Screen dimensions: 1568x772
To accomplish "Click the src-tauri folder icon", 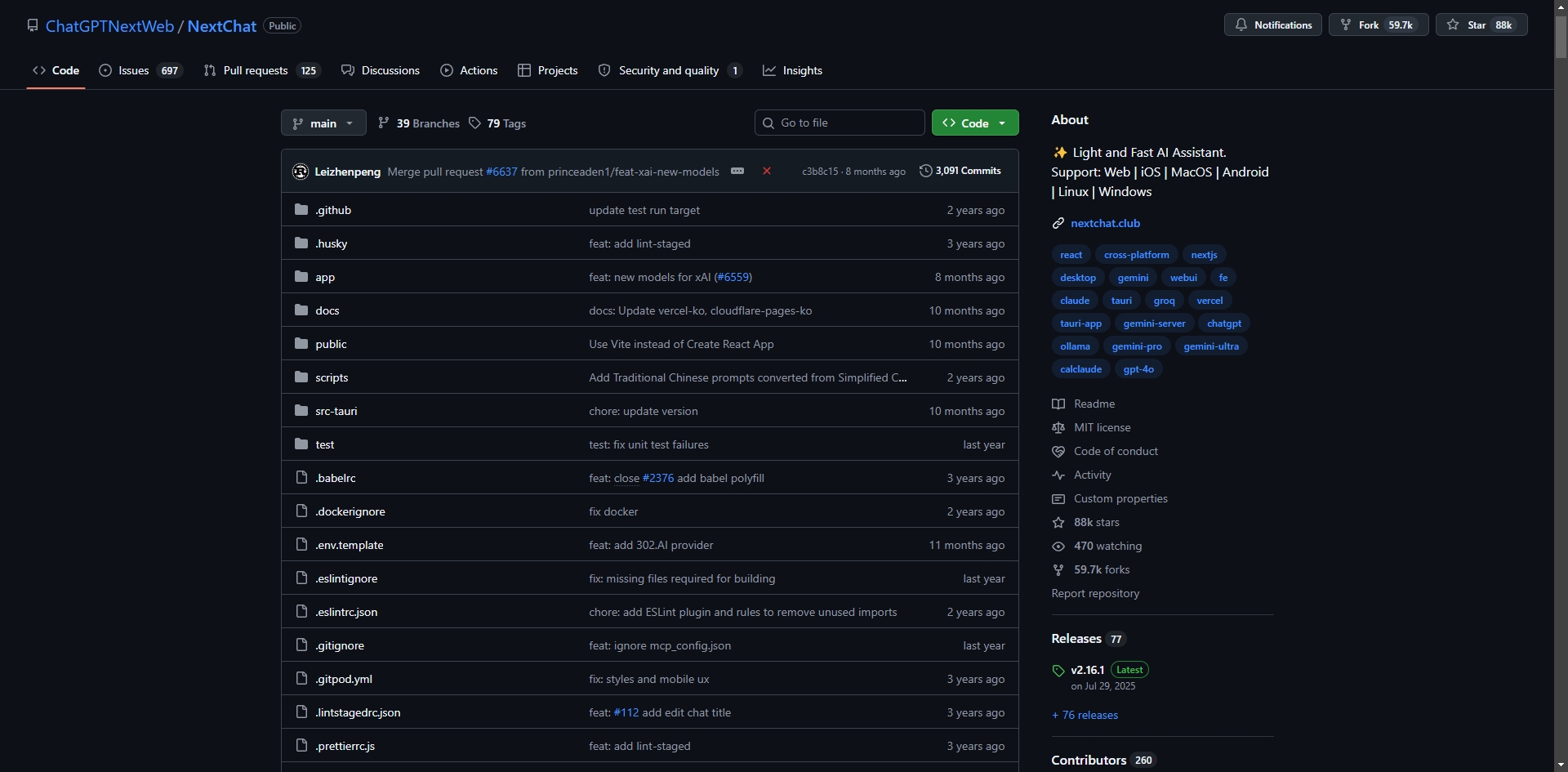I will click(301, 410).
